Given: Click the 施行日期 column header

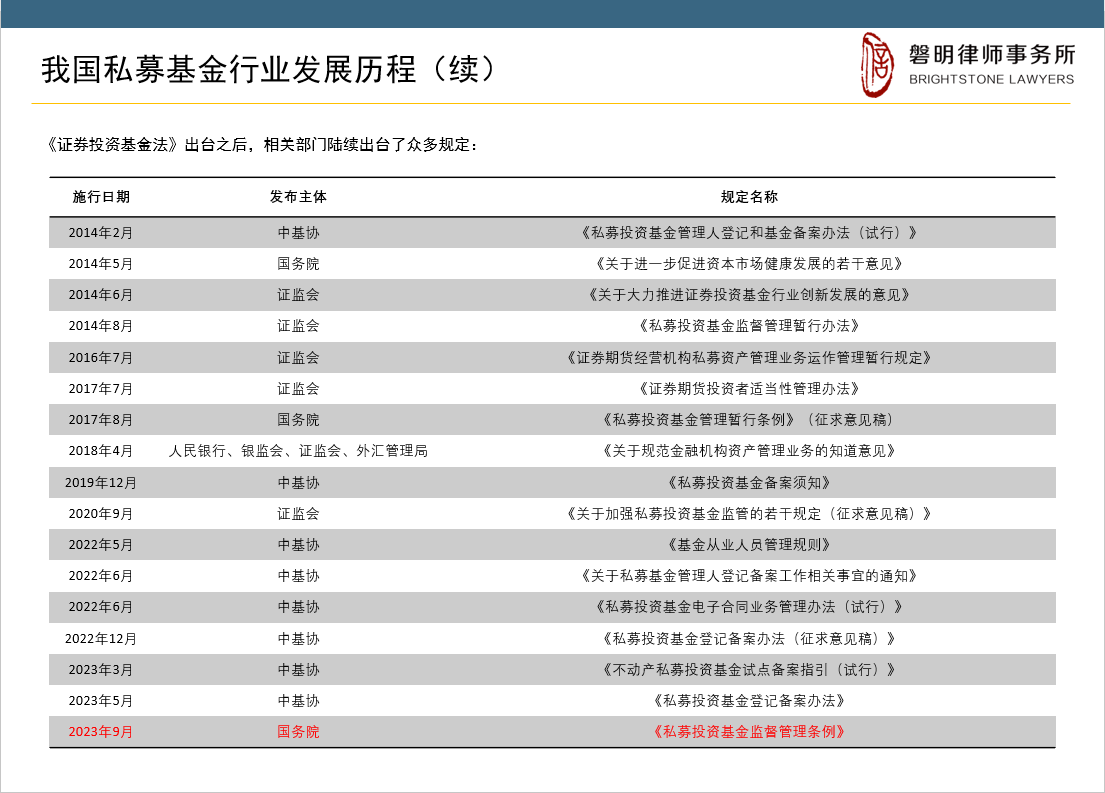Looking at the screenshot, I should click(101, 197).
